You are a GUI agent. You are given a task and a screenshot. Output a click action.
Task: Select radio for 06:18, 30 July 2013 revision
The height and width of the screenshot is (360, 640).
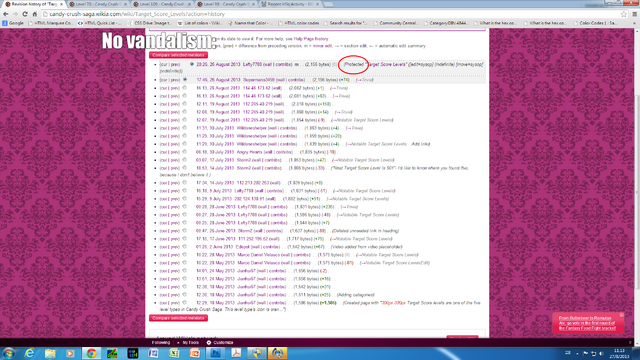[184, 151]
